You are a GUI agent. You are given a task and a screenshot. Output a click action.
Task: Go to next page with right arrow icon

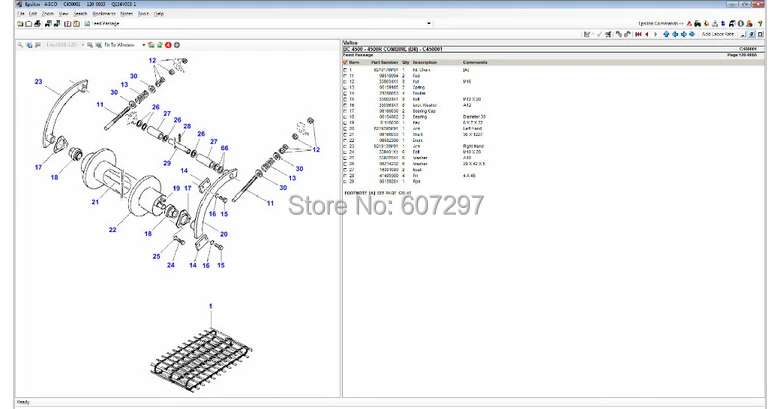pos(655,34)
